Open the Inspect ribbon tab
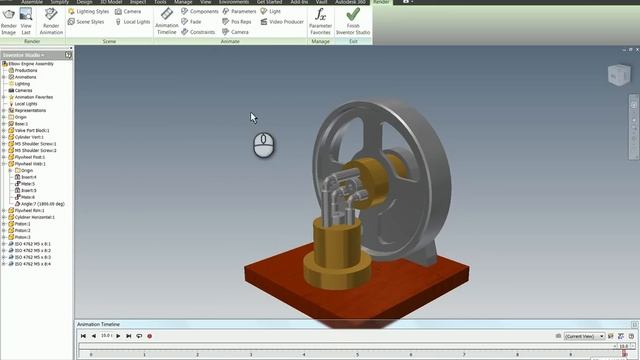Viewport: 640px width, 360px height. (138, 2)
